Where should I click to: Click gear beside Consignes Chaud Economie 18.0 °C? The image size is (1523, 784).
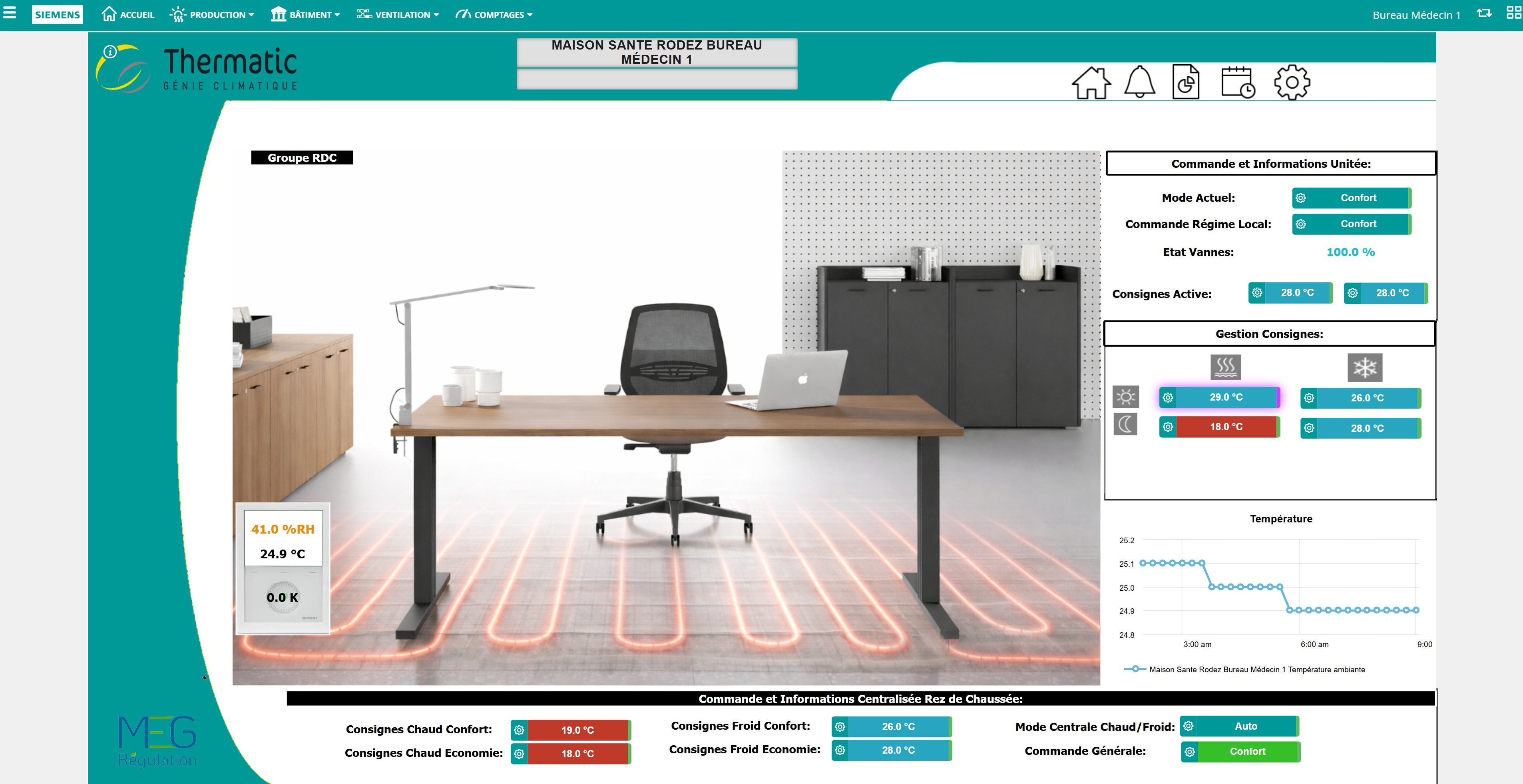(x=519, y=754)
